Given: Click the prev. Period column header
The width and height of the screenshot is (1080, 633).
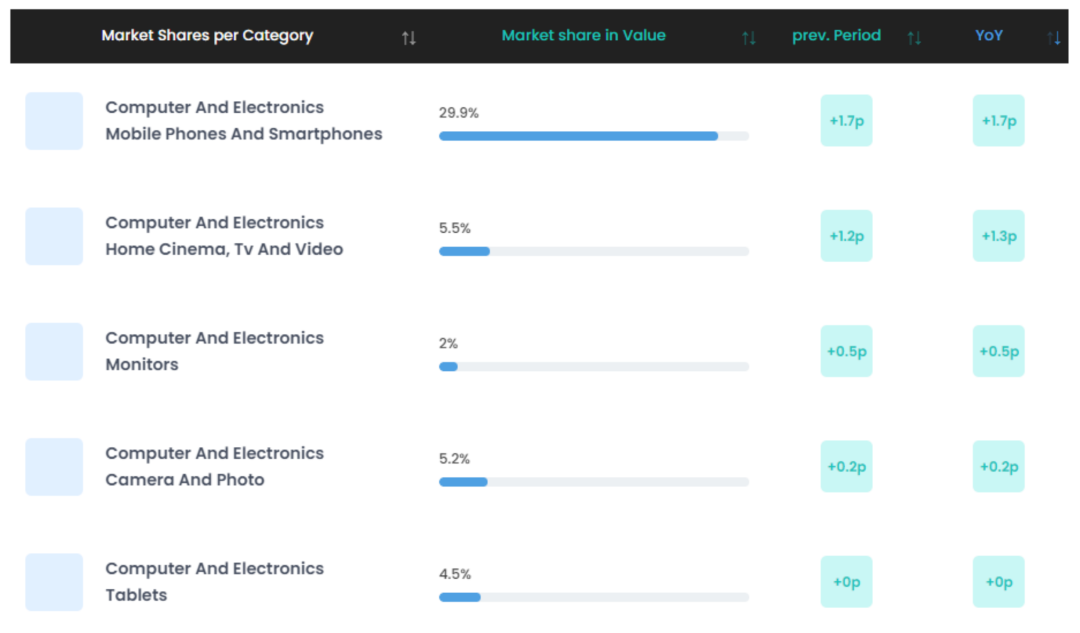Looking at the screenshot, I should click(836, 35).
